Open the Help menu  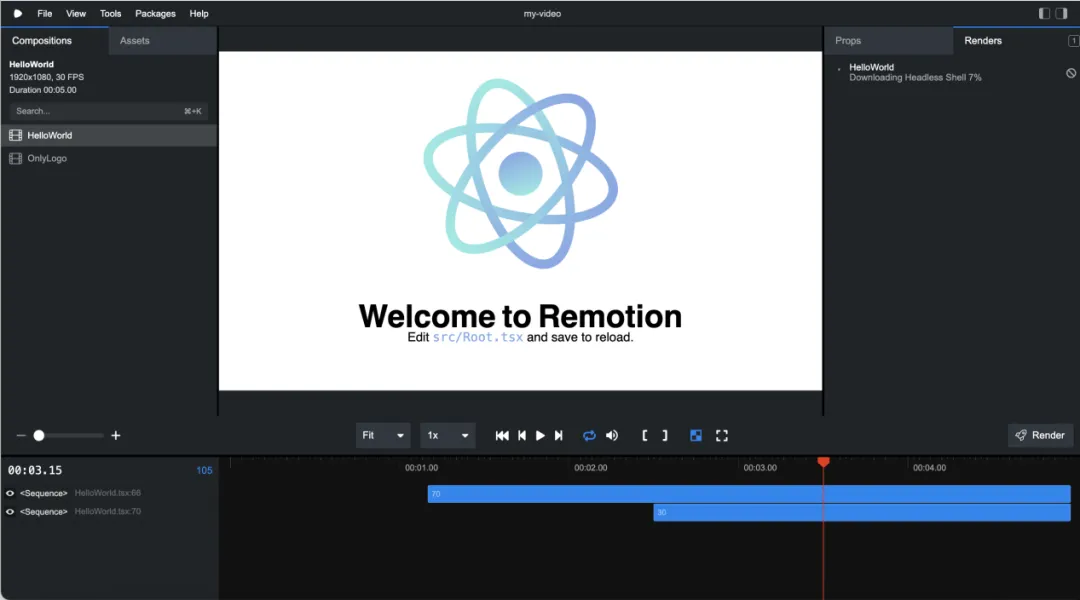tap(199, 14)
